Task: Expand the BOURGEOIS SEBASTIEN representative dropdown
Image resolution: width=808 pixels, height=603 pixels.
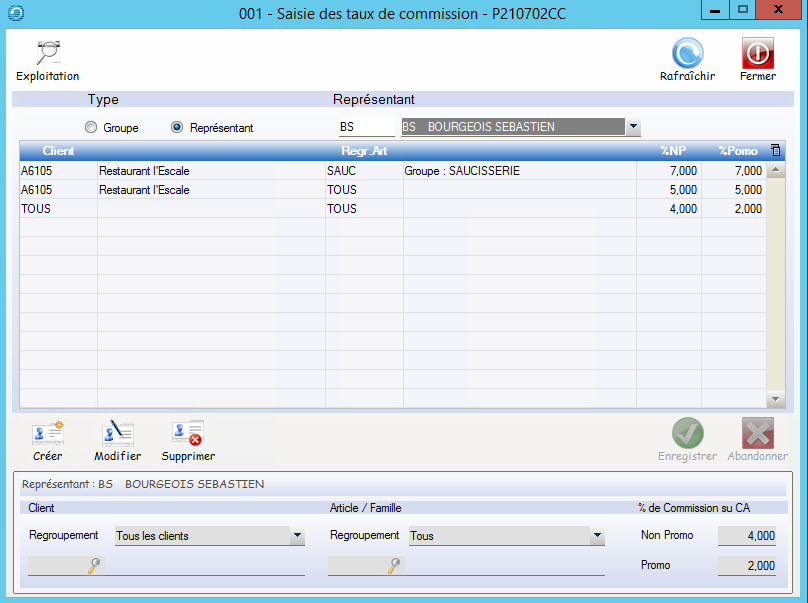Action: 632,127
